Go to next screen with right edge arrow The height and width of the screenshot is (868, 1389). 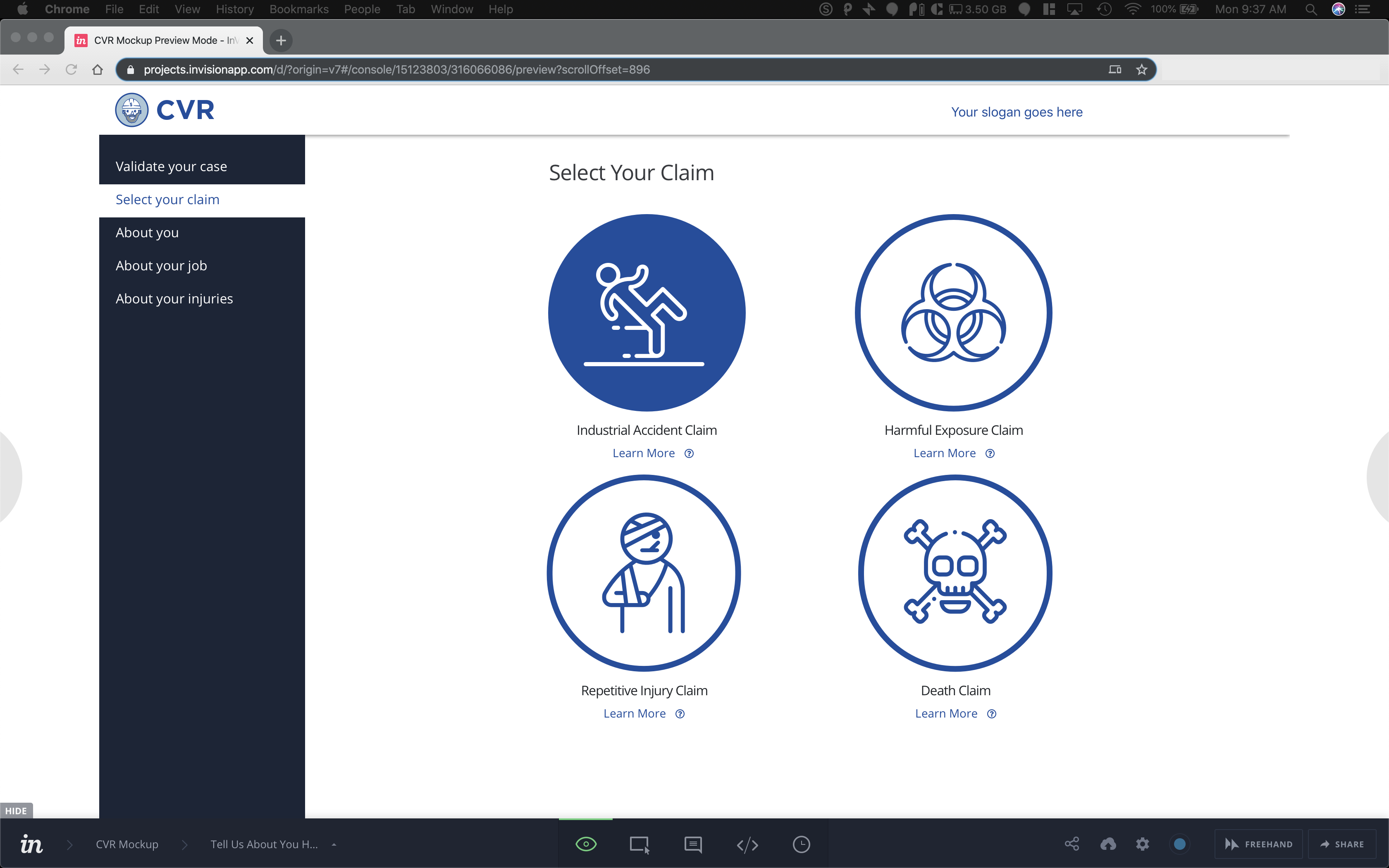[x=1379, y=477]
